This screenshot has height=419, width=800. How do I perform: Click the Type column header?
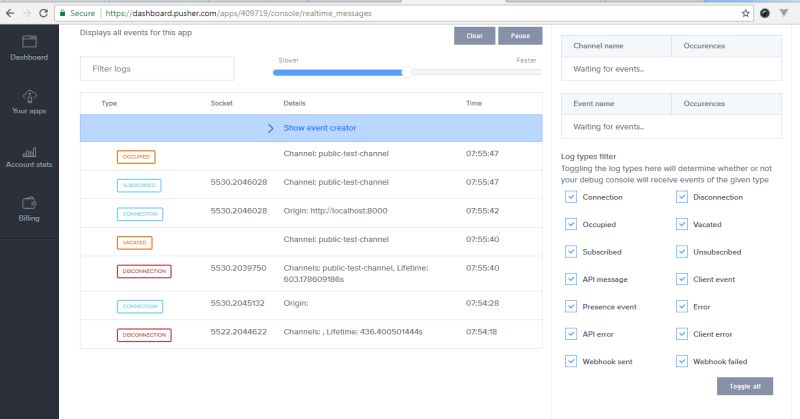tap(109, 103)
